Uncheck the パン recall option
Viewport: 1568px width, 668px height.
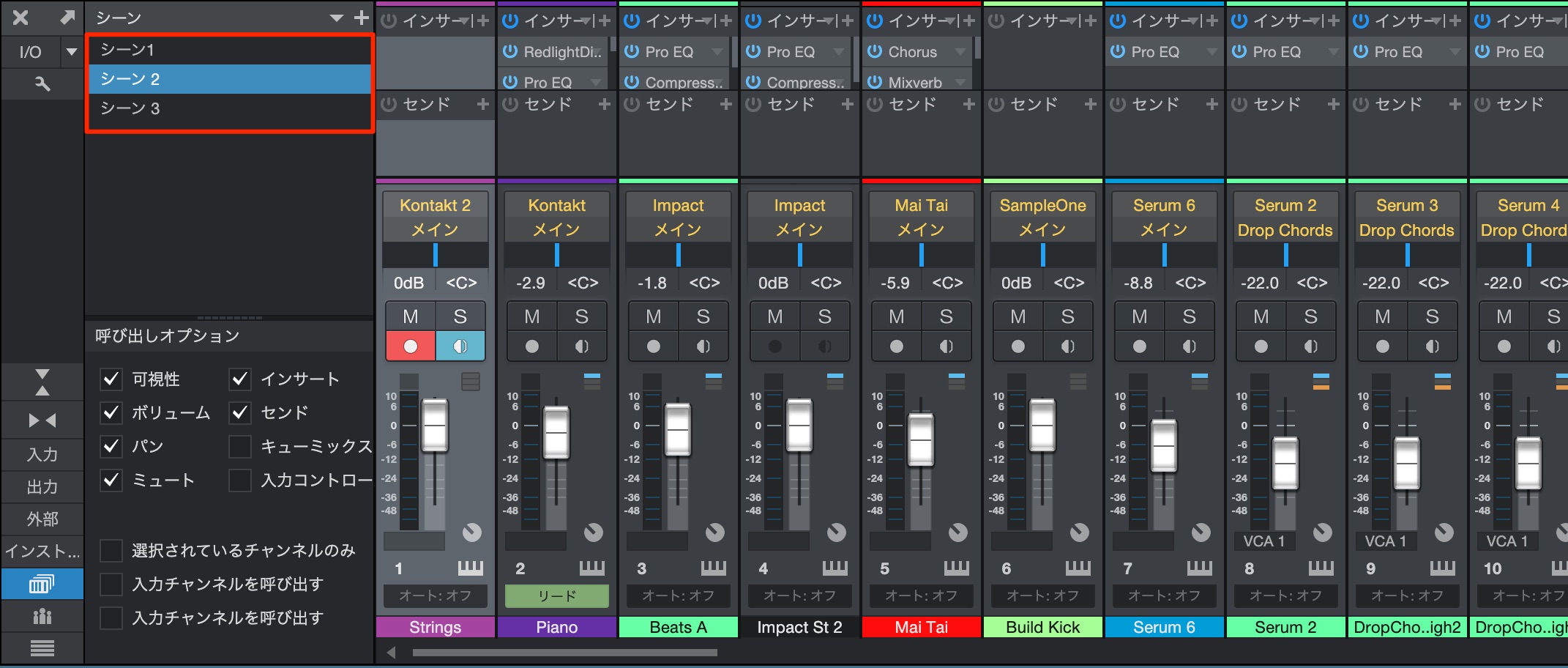(111, 446)
